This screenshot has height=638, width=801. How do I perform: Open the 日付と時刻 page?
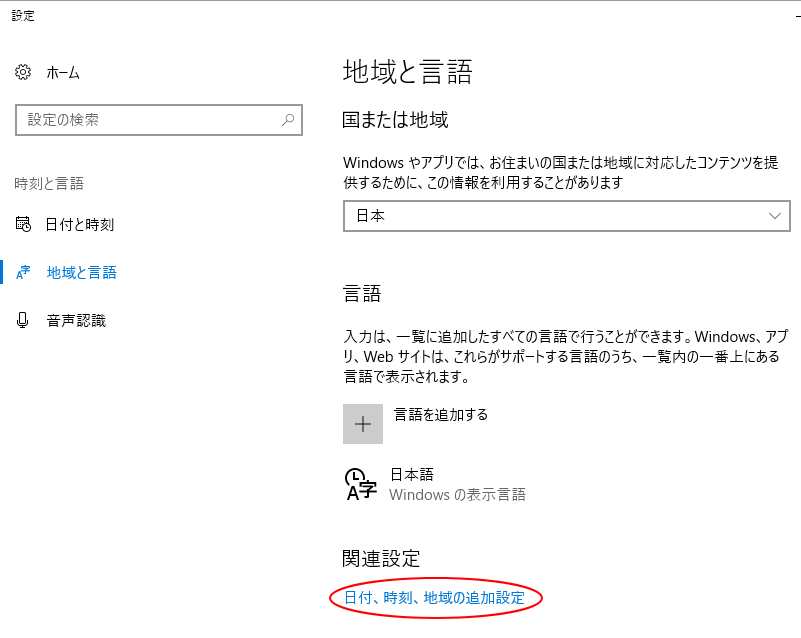click(80, 224)
